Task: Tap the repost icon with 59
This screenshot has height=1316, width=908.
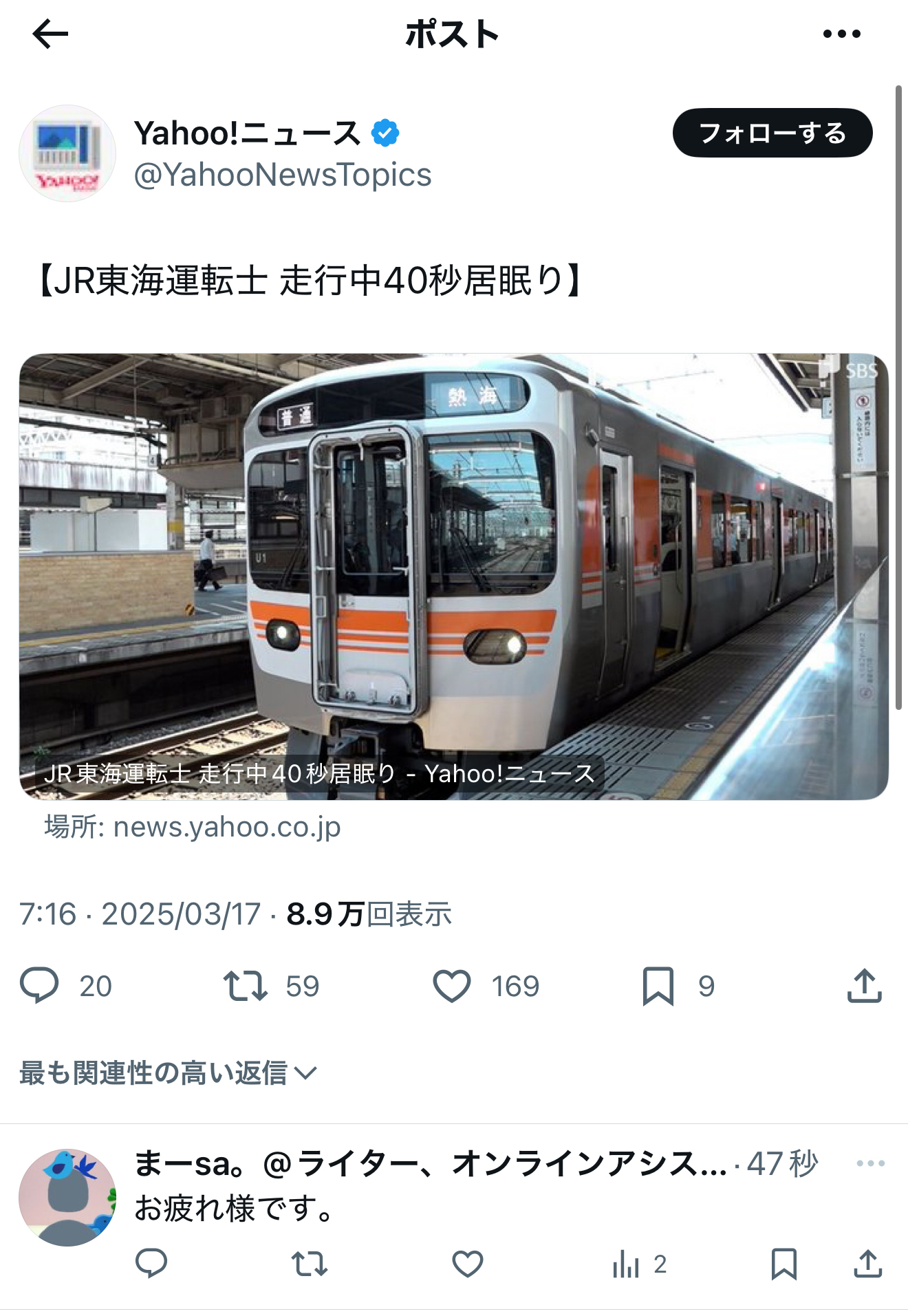Action: click(246, 986)
